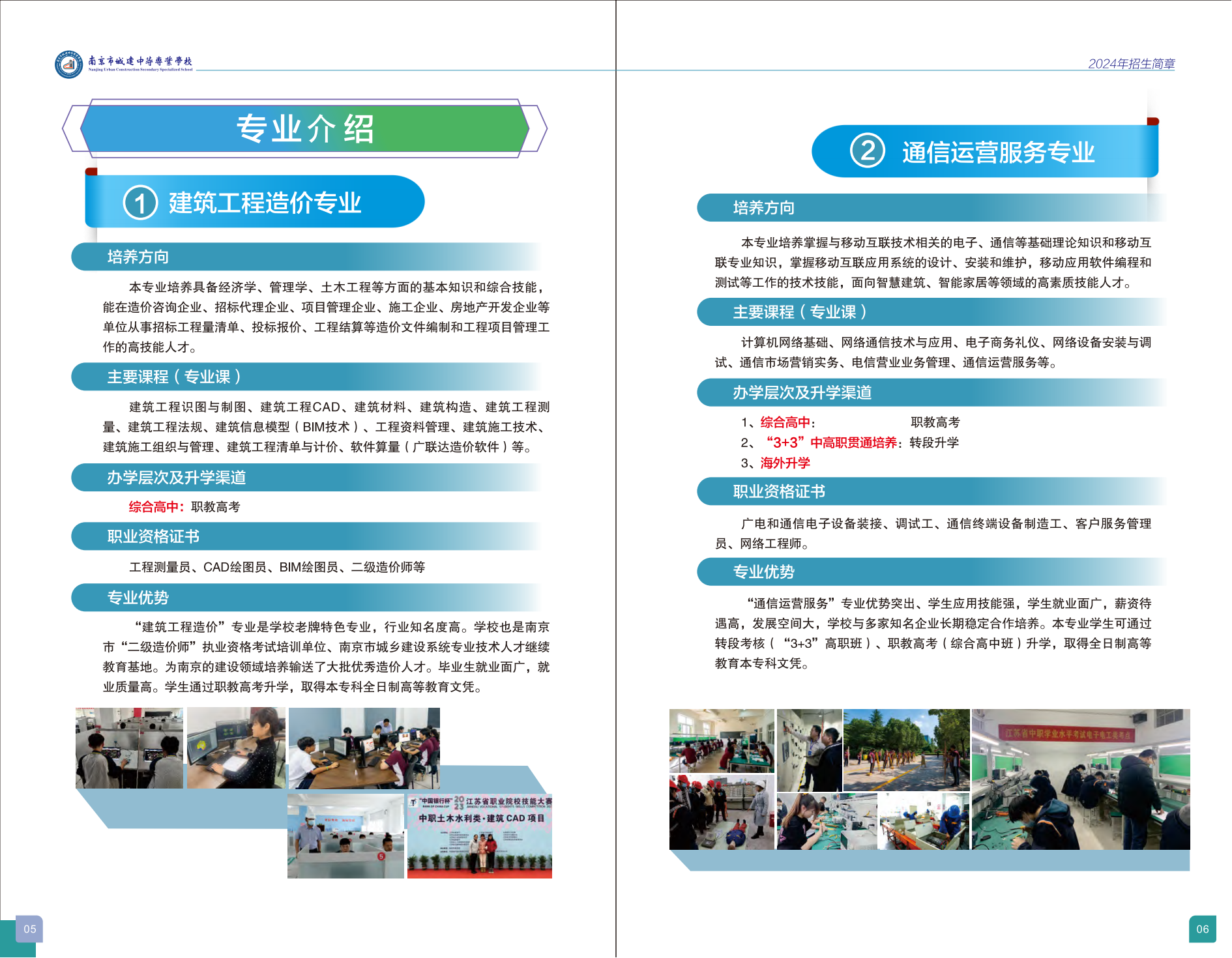Click 转段升学 text
The height and width of the screenshot is (958, 1232).
(934, 443)
